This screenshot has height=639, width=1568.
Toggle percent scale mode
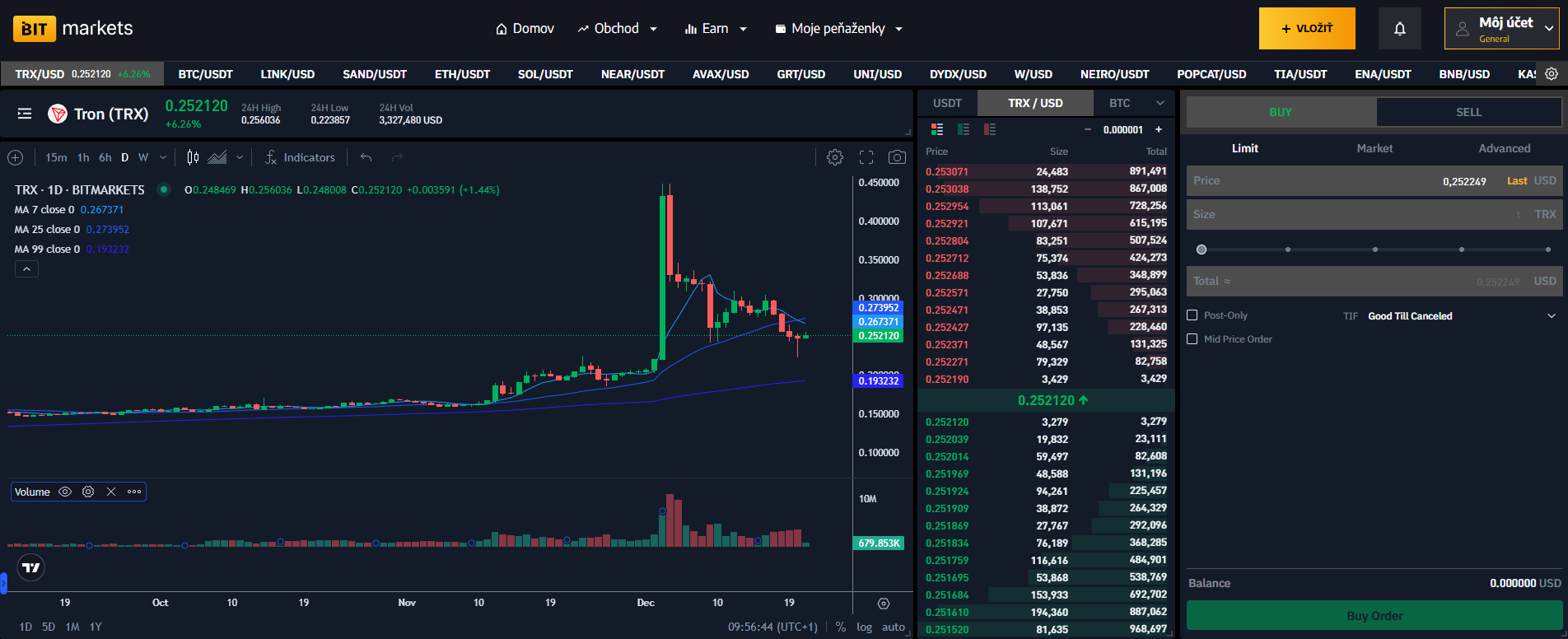pos(841,627)
